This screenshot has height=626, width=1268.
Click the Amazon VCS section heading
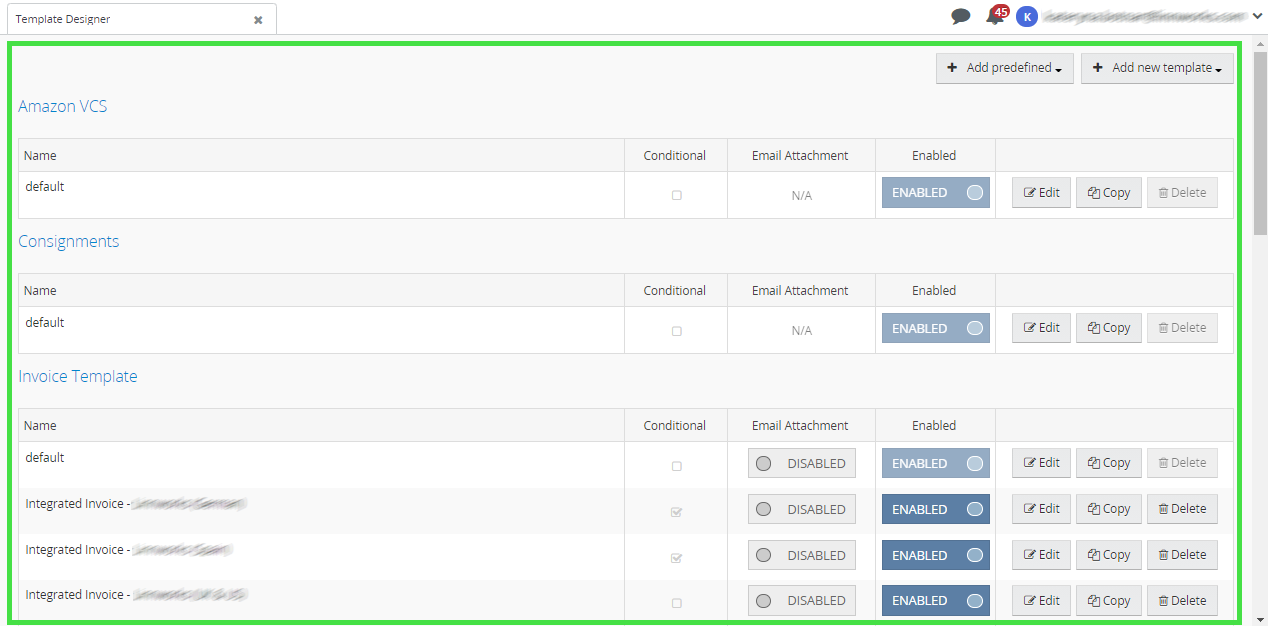pyautogui.click(x=63, y=106)
